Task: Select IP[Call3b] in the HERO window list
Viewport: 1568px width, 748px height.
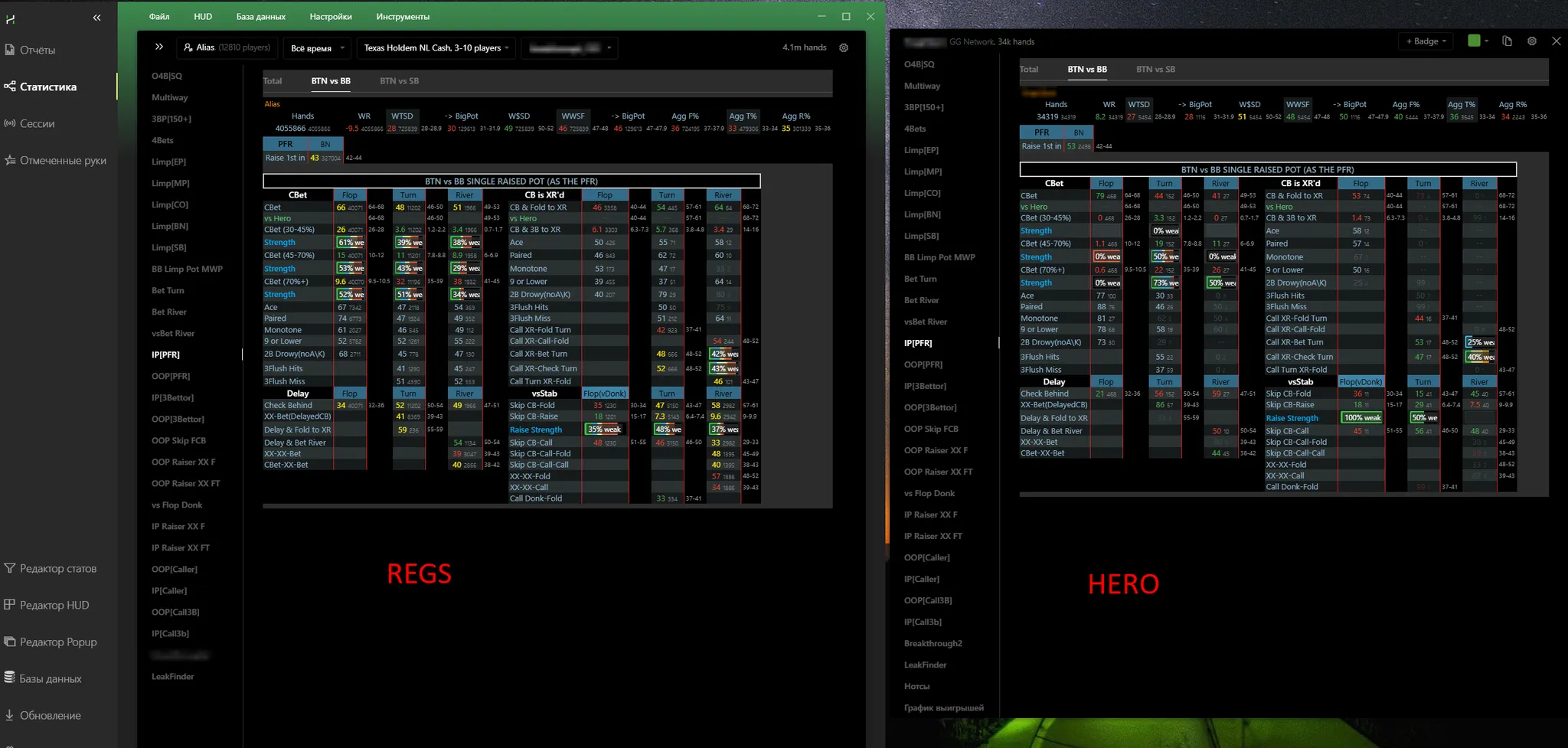Action: click(x=923, y=622)
